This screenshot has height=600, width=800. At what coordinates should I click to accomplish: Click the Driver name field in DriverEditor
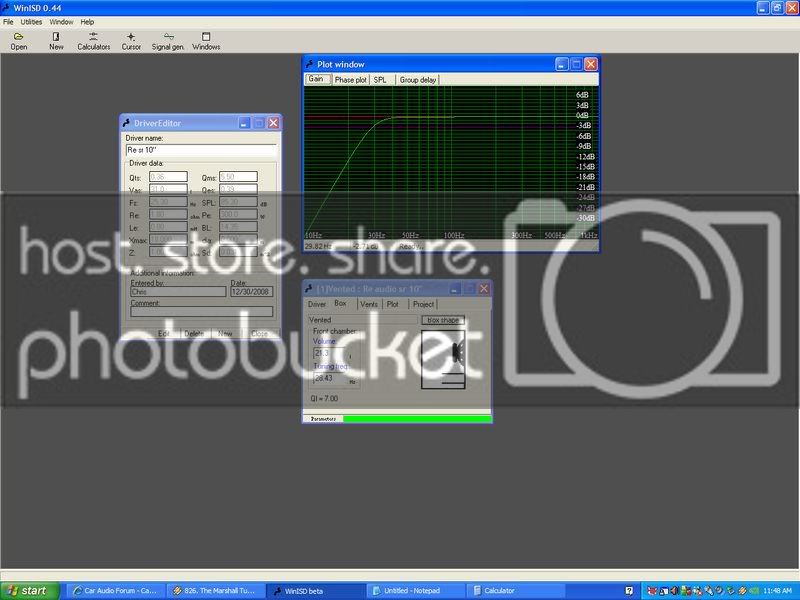pos(201,150)
